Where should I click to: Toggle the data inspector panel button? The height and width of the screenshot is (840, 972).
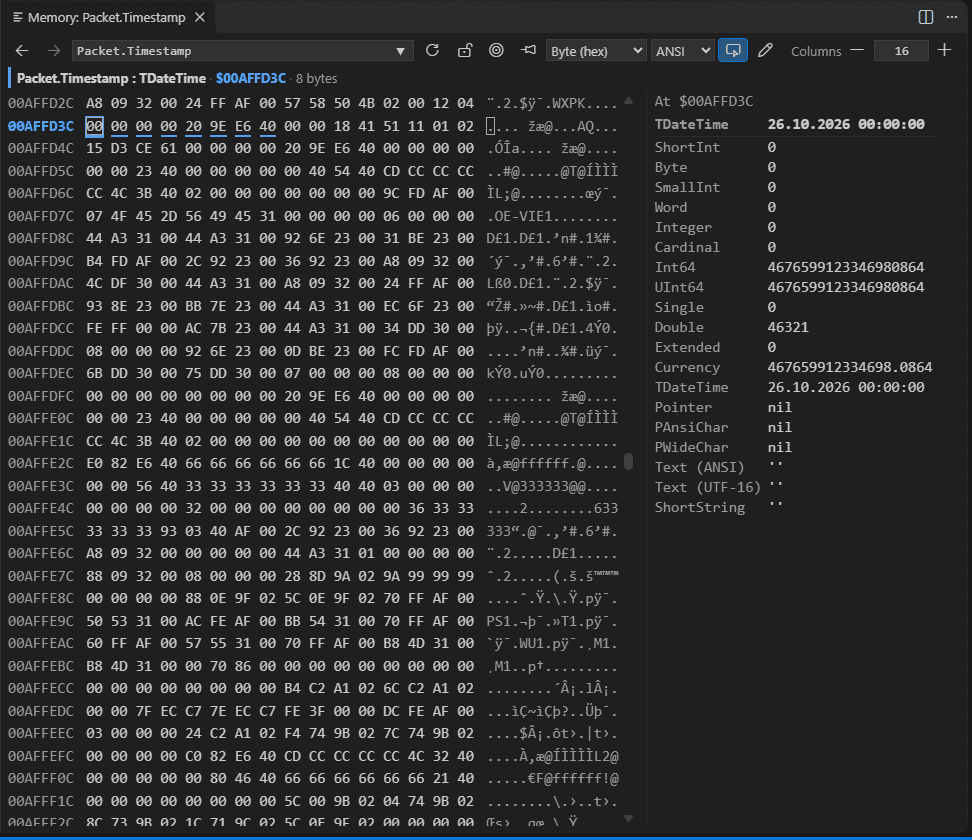point(733,51)
